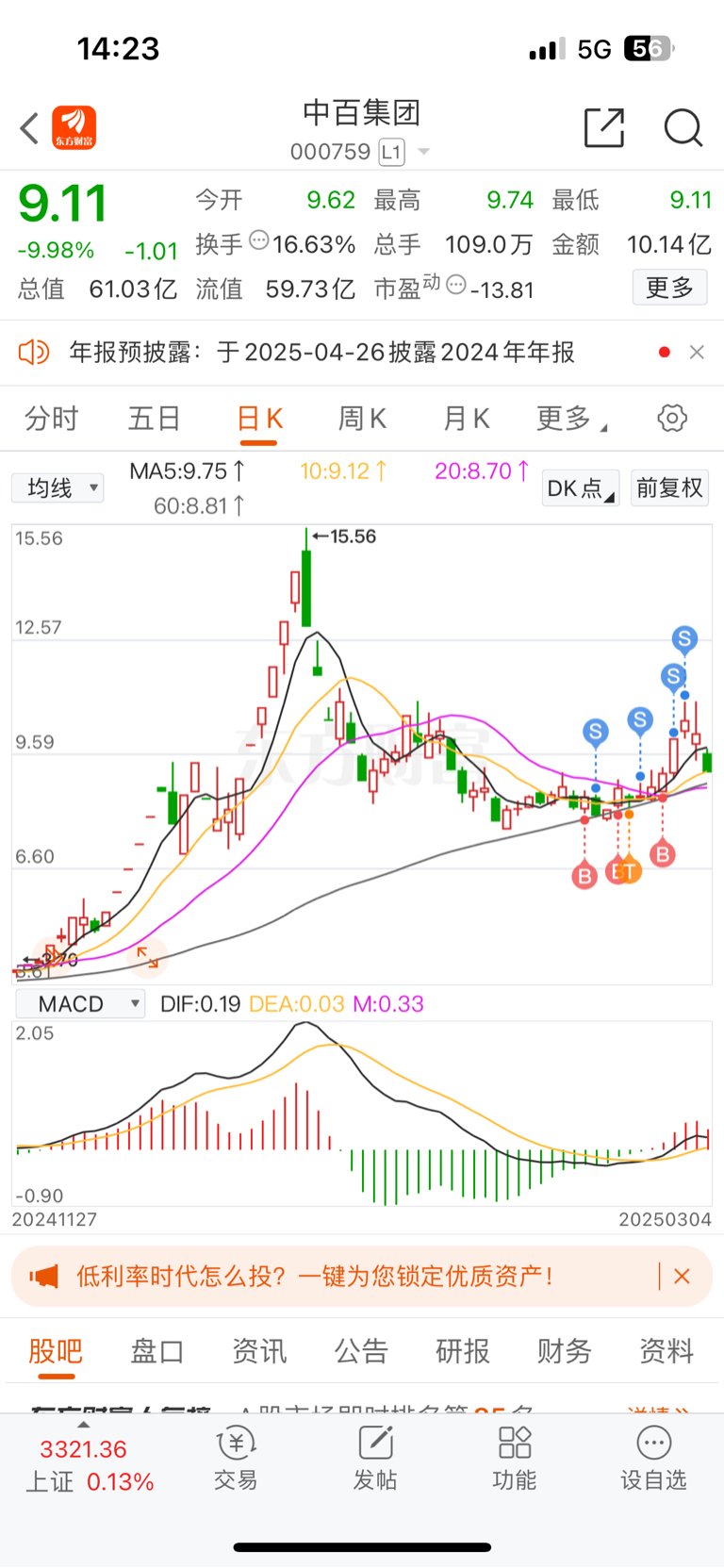This screenshot has height=1568, width=724.
Task: Open the 均线 indicator dropdown
Action: click(x=58, y=487)
